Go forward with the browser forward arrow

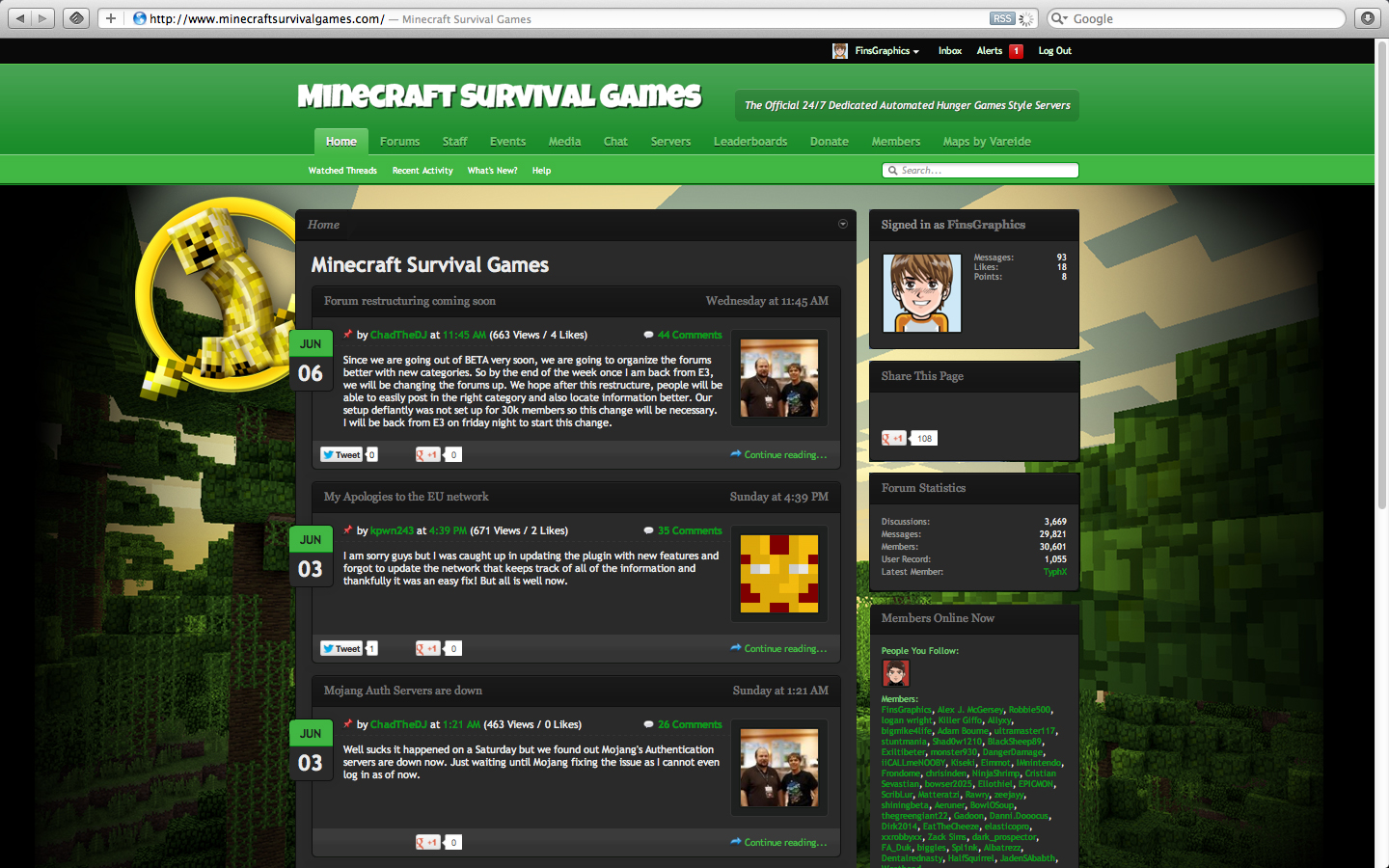(x=42, y=18)
